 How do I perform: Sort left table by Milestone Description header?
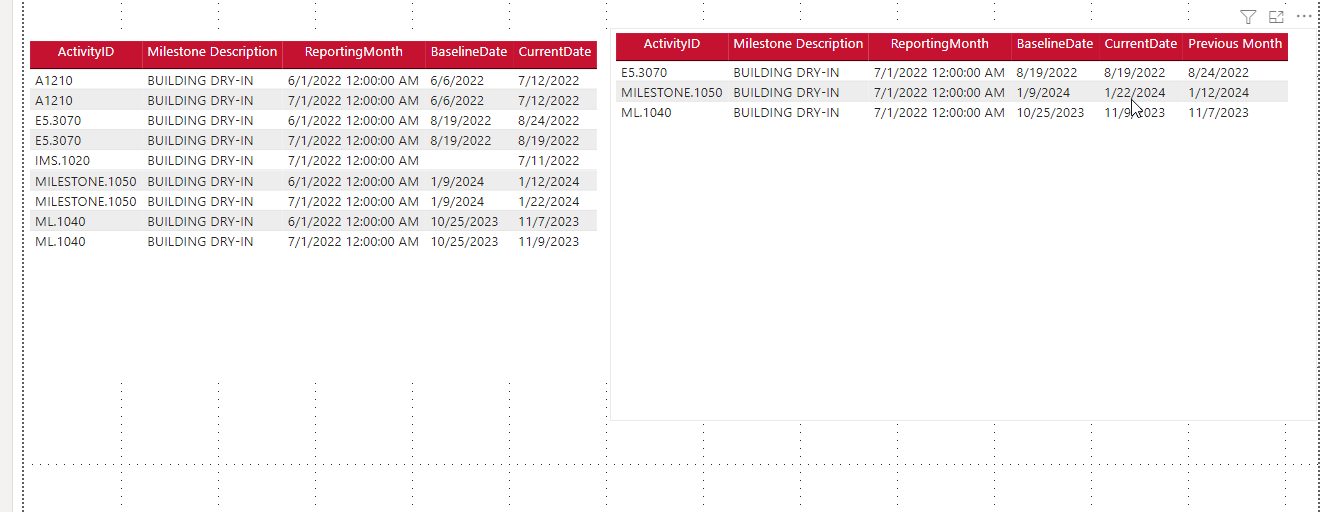click(x=212, y=52)
